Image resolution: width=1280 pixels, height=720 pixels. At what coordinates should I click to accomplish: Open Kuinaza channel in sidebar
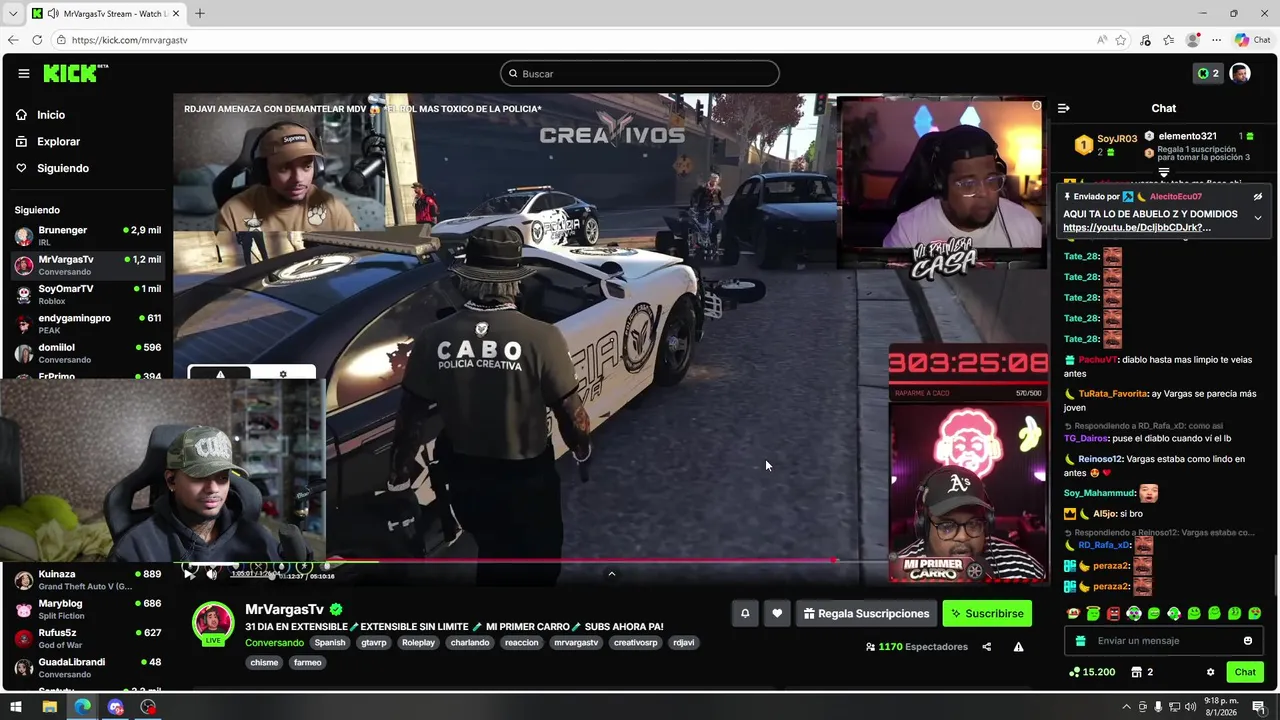(87, 580)
